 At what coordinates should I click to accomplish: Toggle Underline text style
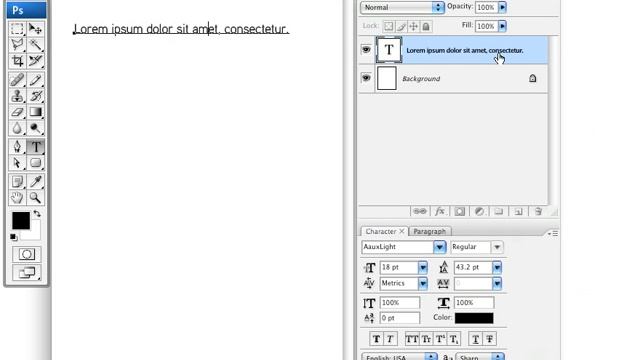pyautogui.click(x=476, y=339)
